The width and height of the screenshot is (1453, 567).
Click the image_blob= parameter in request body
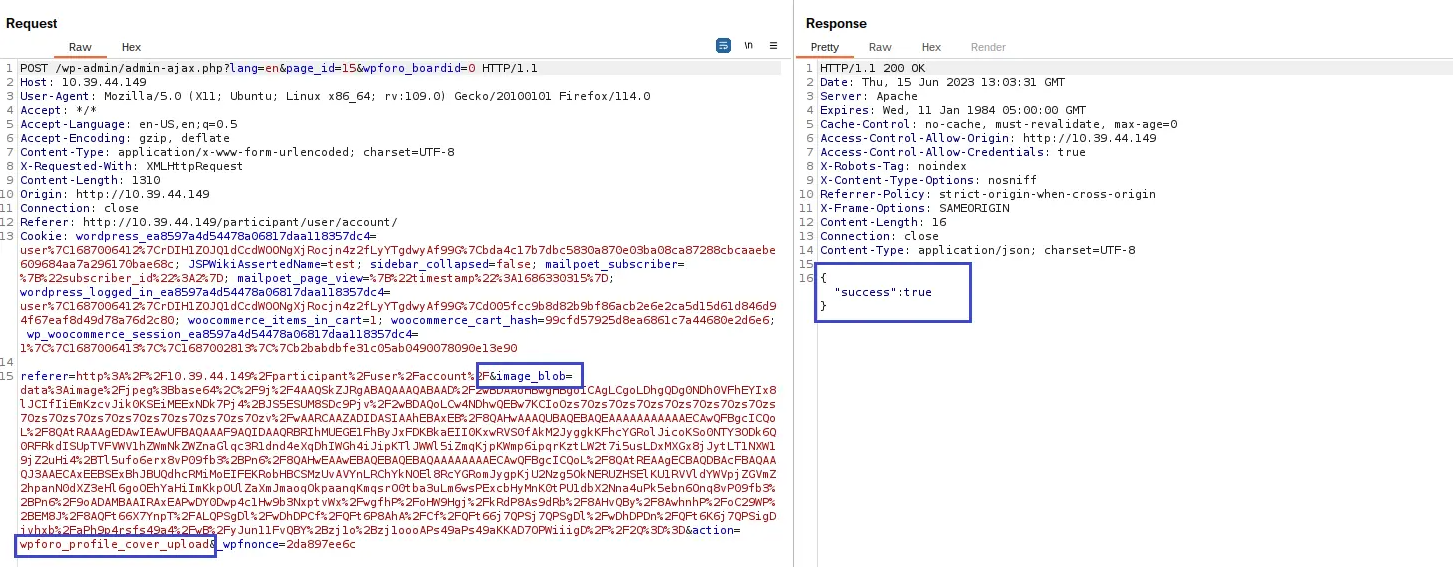(x=535, y=376)
